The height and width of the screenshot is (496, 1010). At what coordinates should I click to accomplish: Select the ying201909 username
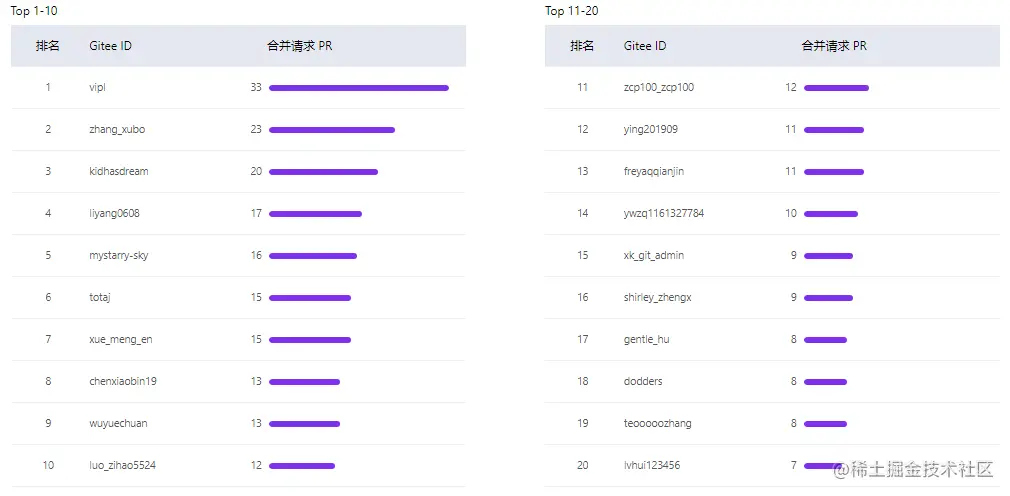(x=651, y=129)
